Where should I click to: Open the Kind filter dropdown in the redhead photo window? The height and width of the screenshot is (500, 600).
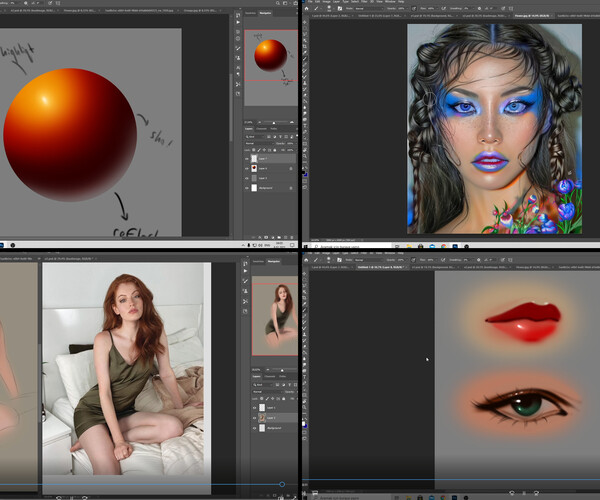click(x=261, y=384)
